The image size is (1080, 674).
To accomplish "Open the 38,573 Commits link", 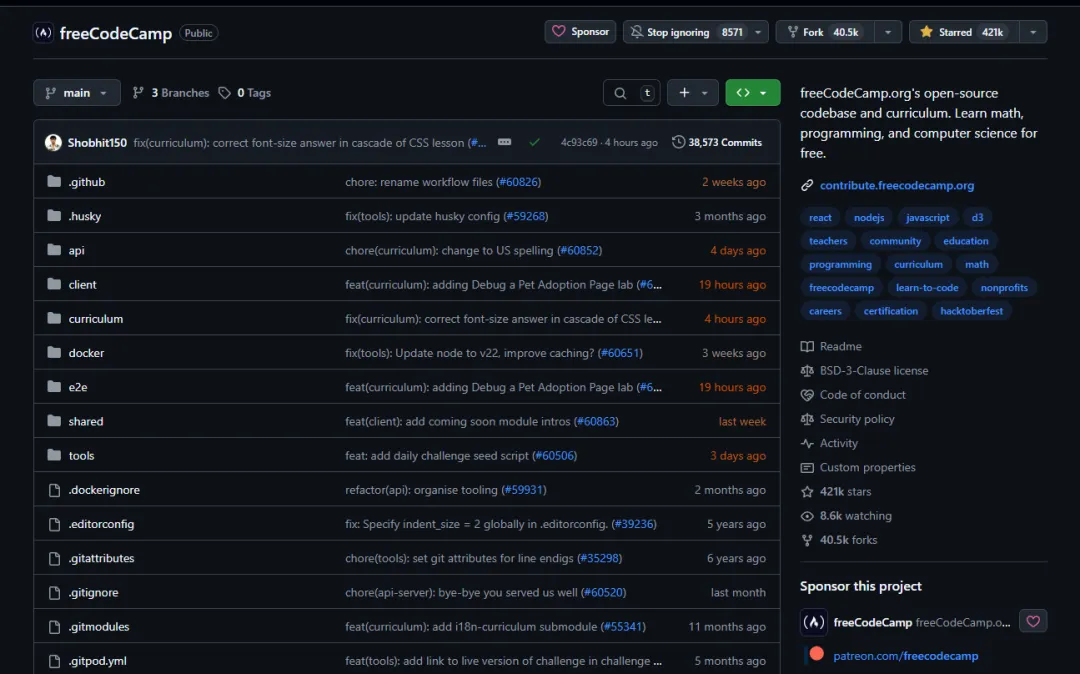I will point(725,143).
